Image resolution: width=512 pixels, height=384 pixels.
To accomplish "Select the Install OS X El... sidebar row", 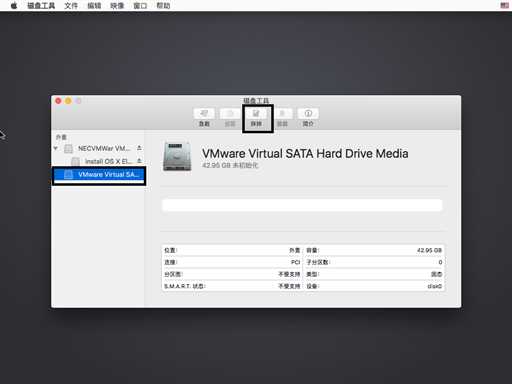I will (98, 161).
